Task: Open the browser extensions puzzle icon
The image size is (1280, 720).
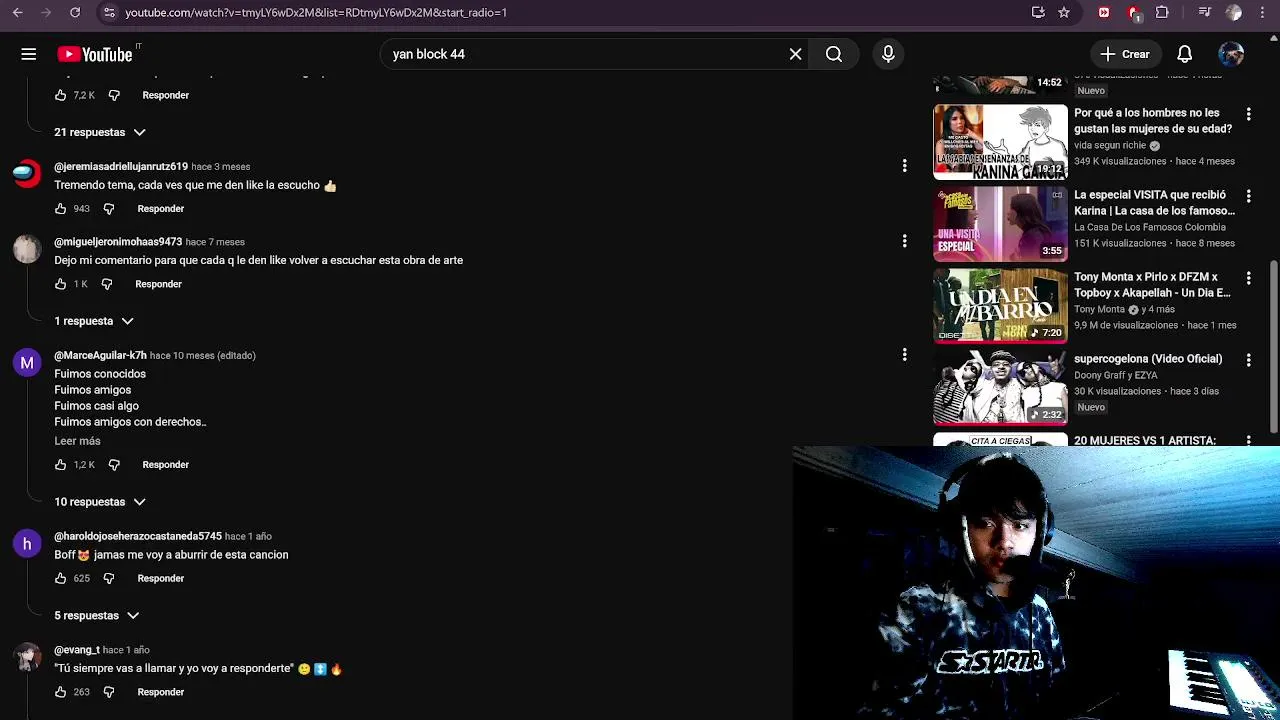Action: point(1162,12)
